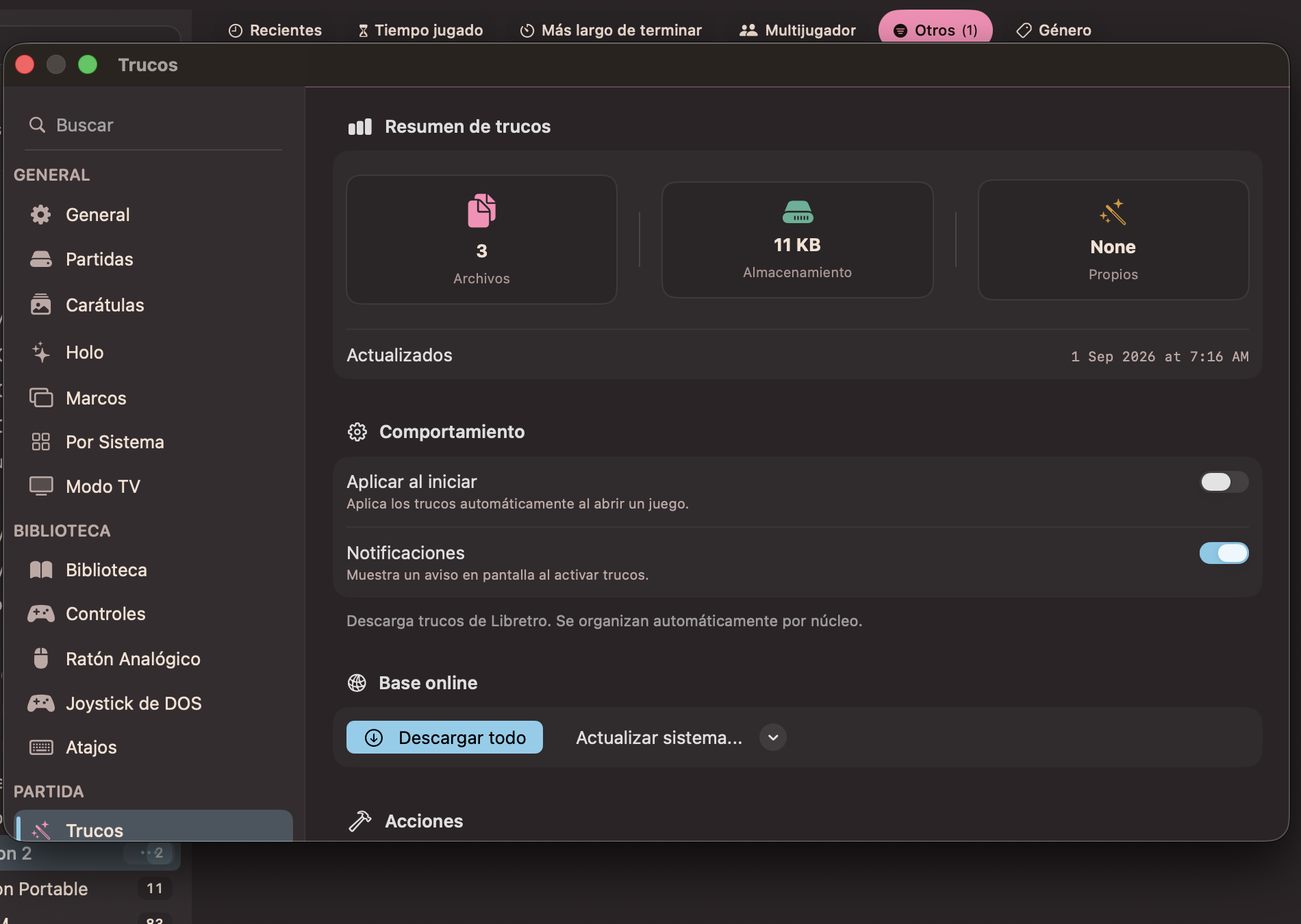Select Trucos magic wand sidebar icon
The image size is (1301, 924).
coord(41,830)
